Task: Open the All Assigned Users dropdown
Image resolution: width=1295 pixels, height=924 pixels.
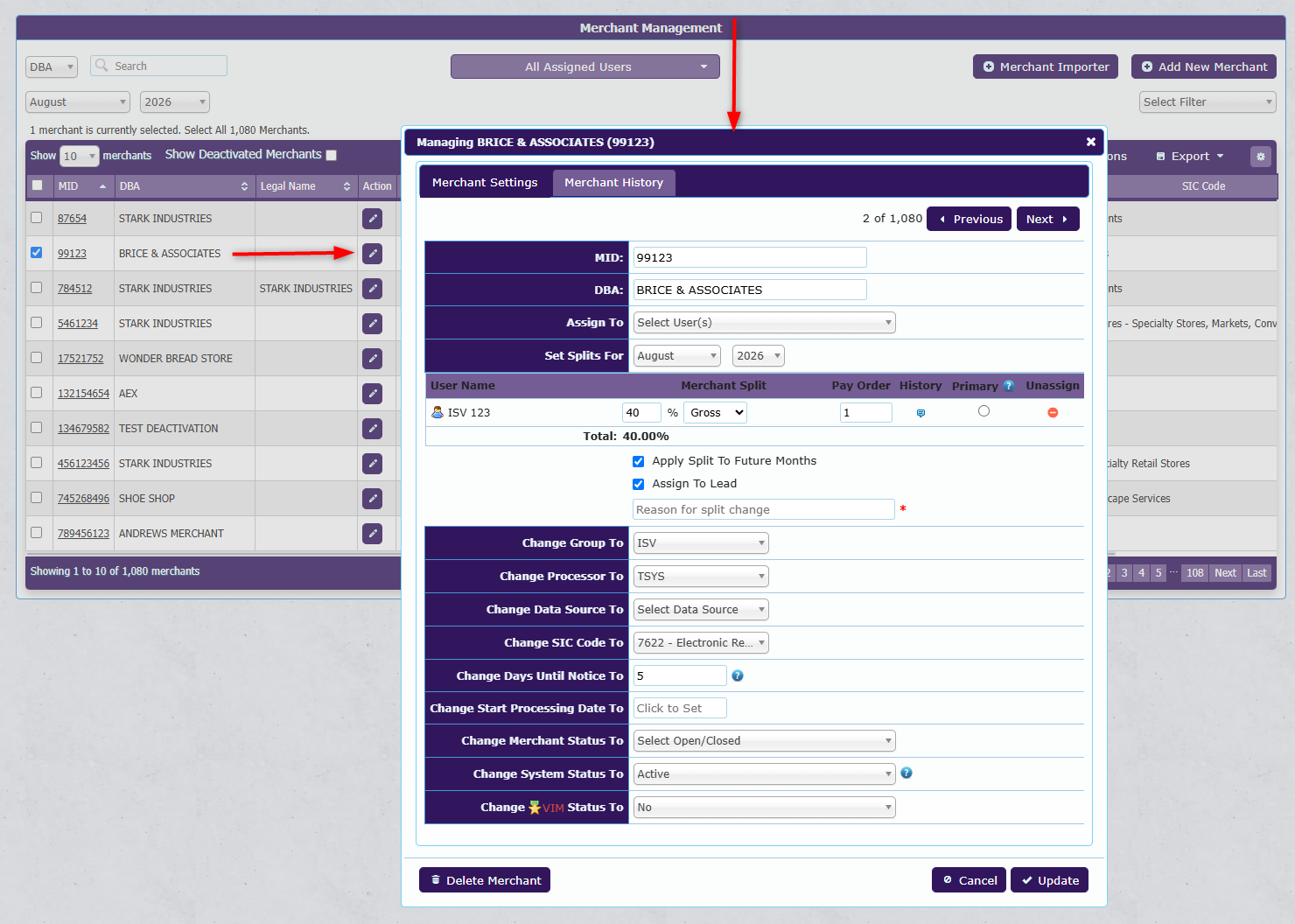Action: point(585,66)
